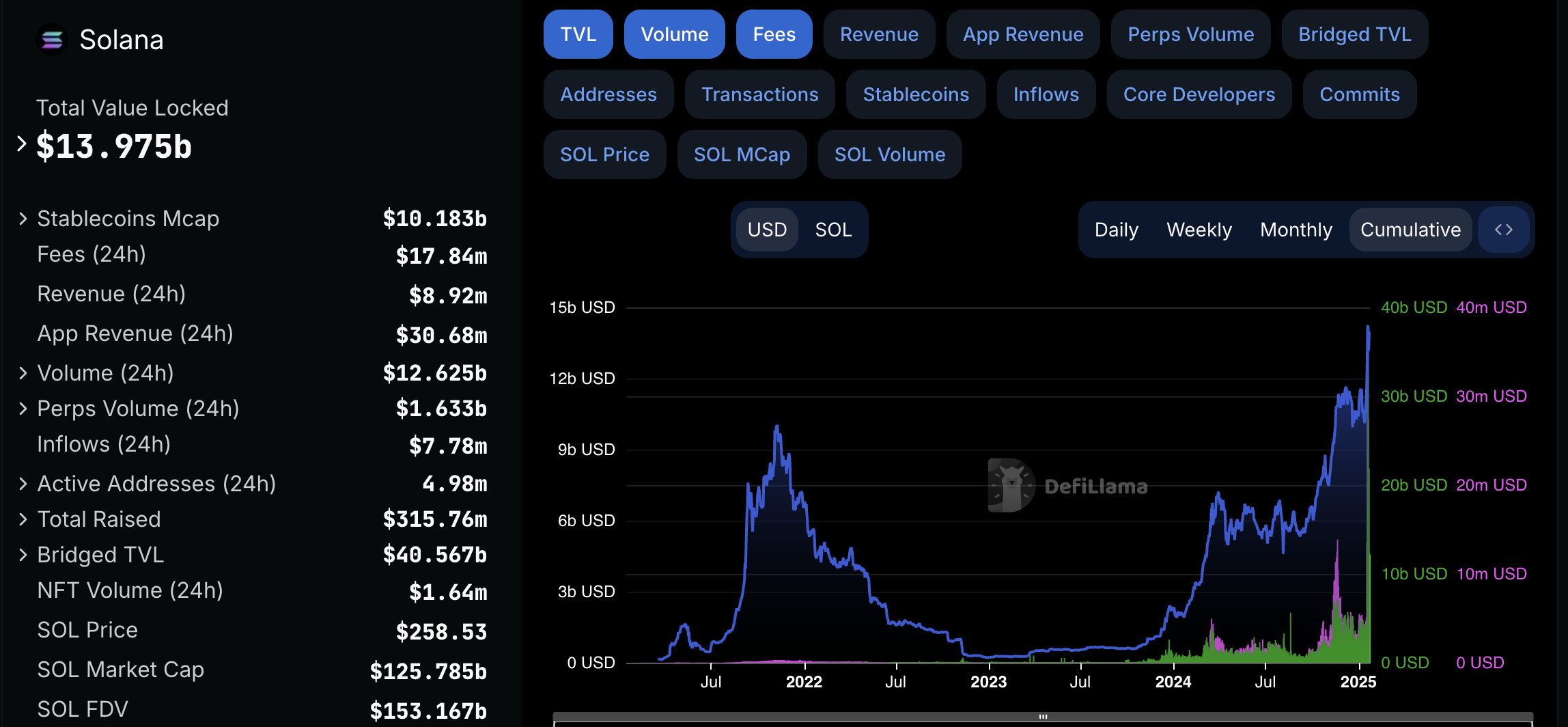Expand the Active Addresses row
The image size is (1568, 727).
[x=22, y=483]
